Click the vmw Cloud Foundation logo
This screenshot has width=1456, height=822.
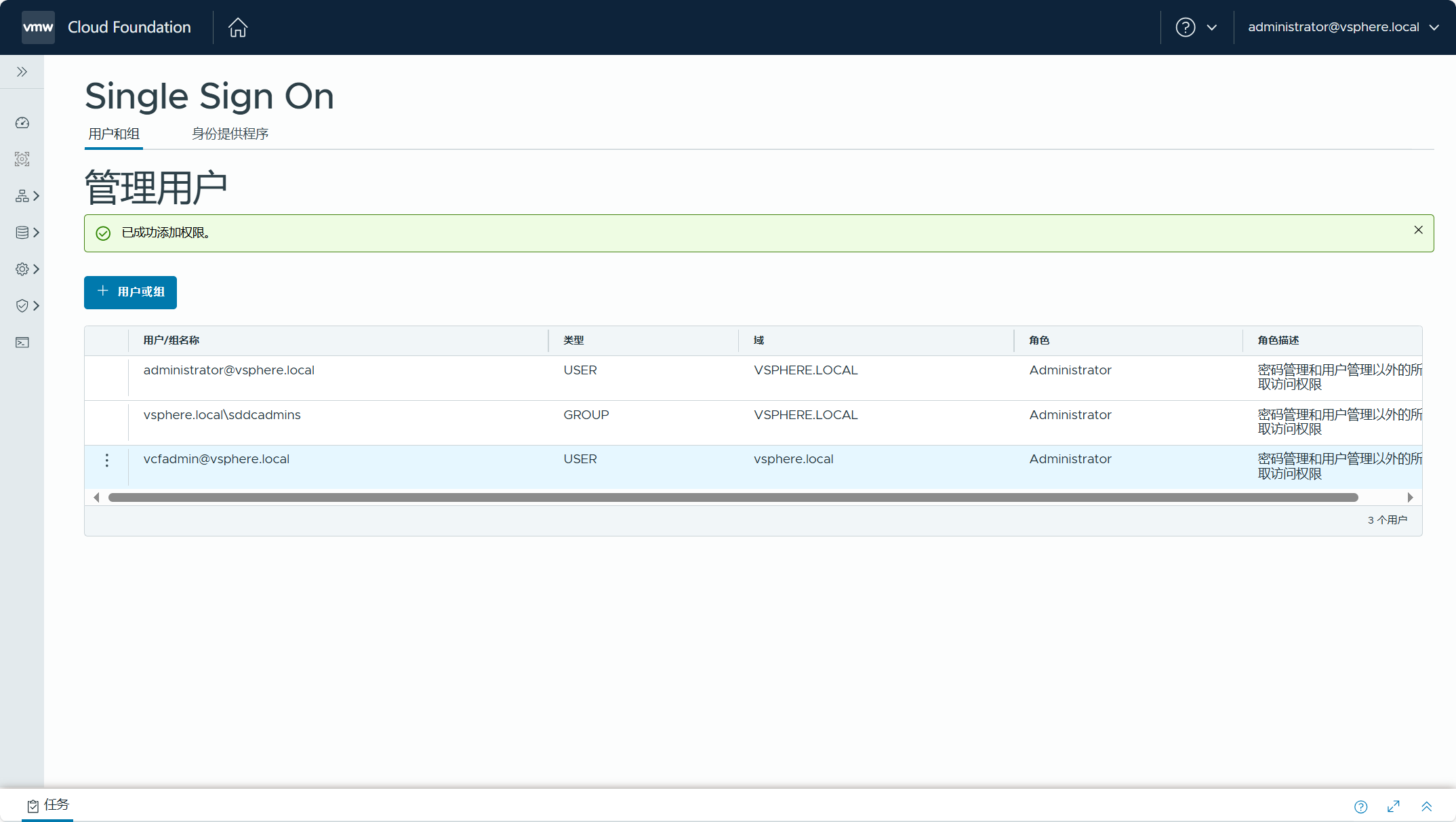[x=106, y=27]
